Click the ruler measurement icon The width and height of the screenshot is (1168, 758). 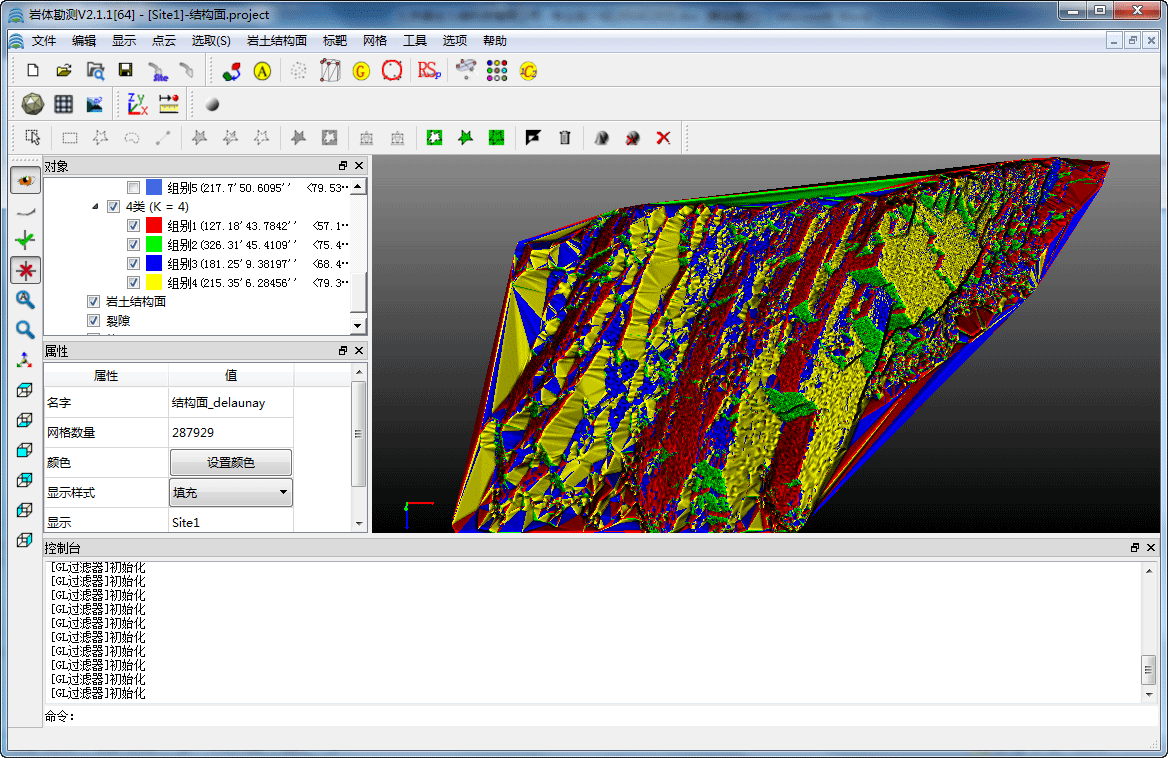coord(169,104)
